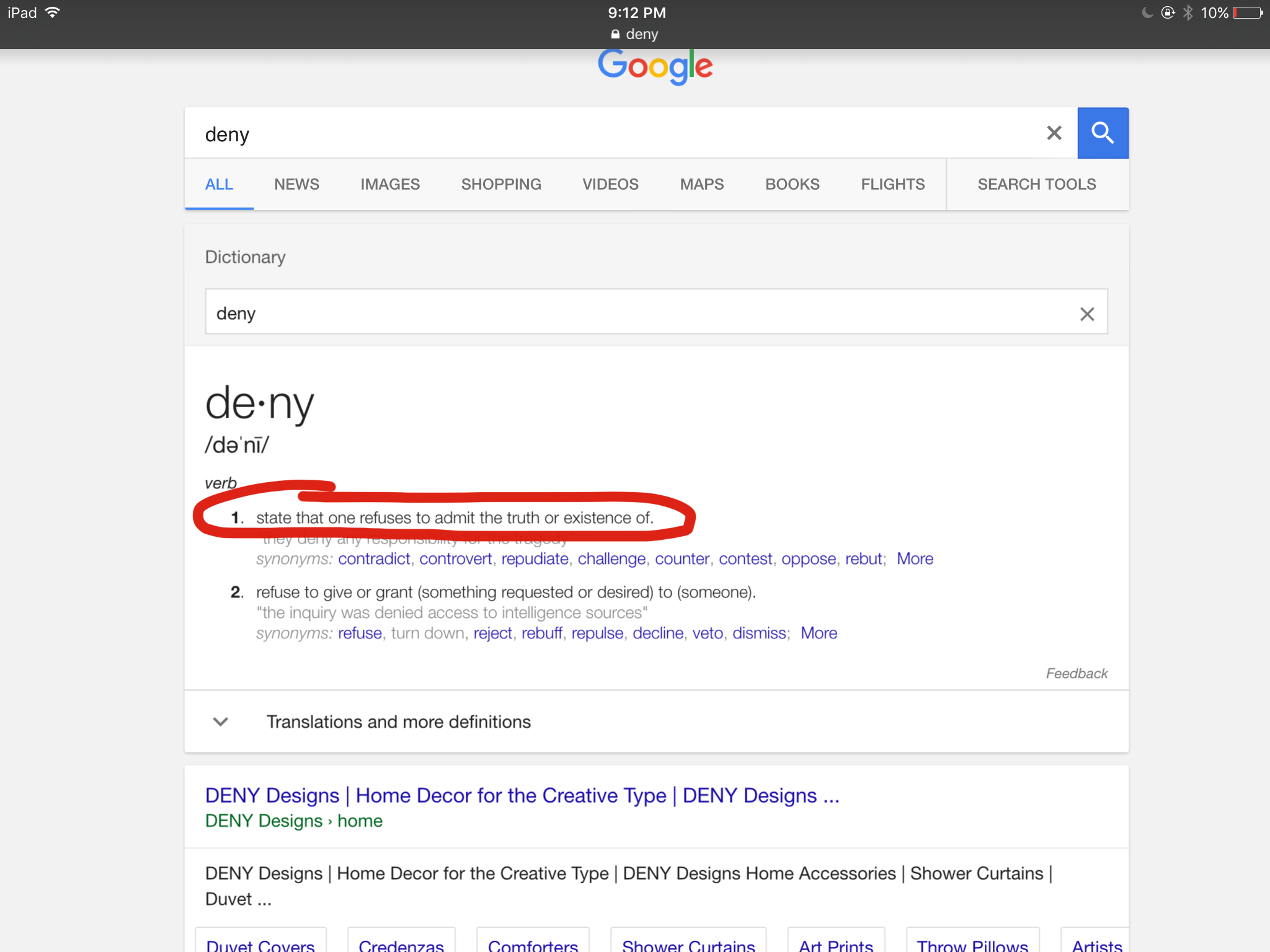Open synonym link 'dismiss'
This screenshot has width=1270, height=952.
pos(759,633)
